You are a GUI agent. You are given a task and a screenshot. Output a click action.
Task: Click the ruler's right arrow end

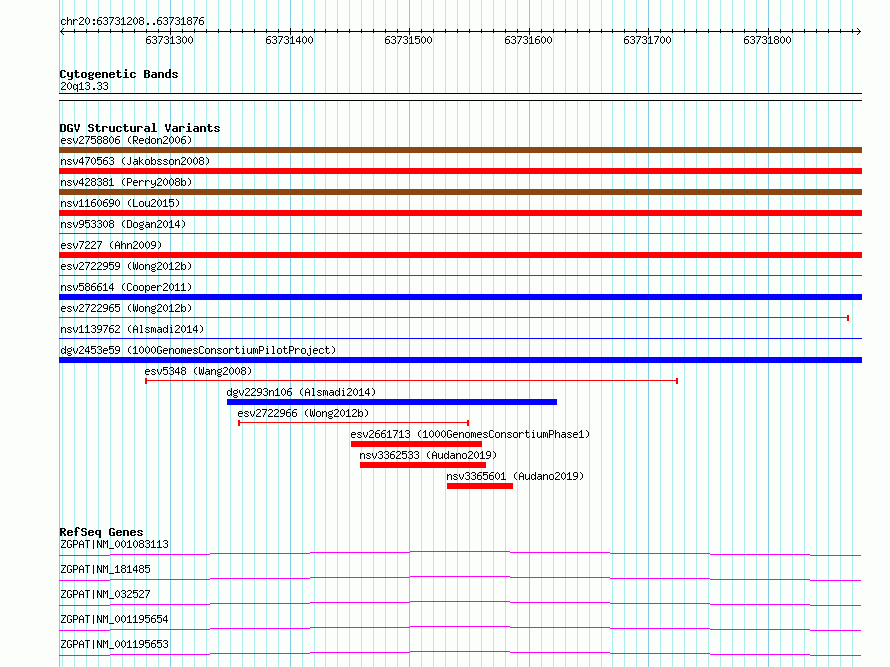point(859,31)
